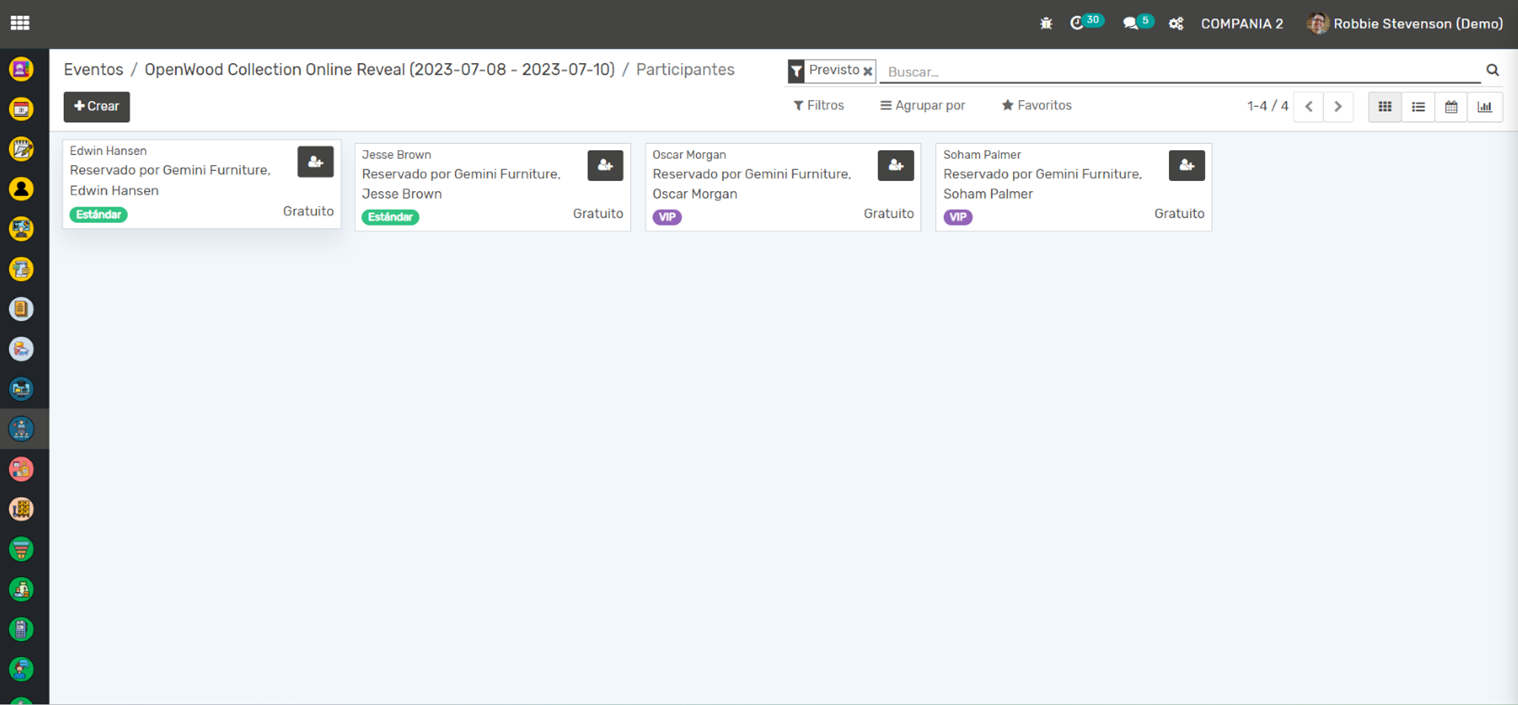
Task: Click the search magnifier icon
Action: tap(1492, 70)
